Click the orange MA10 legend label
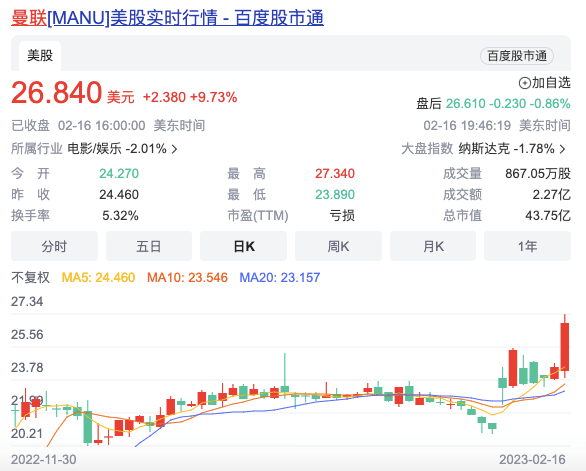586x471 pixels. click(x=187, y=277)
